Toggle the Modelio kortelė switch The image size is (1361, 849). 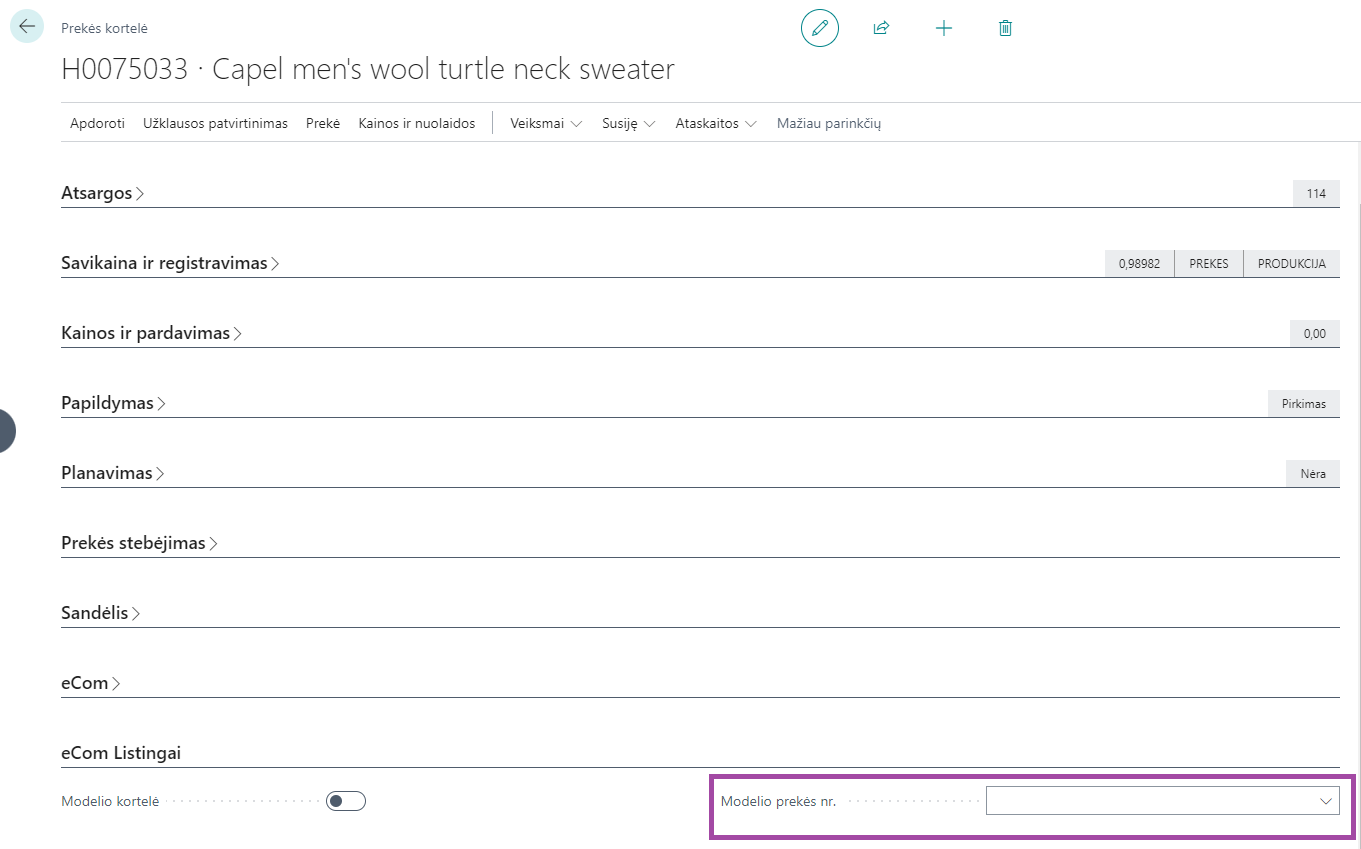click(346, 801)
